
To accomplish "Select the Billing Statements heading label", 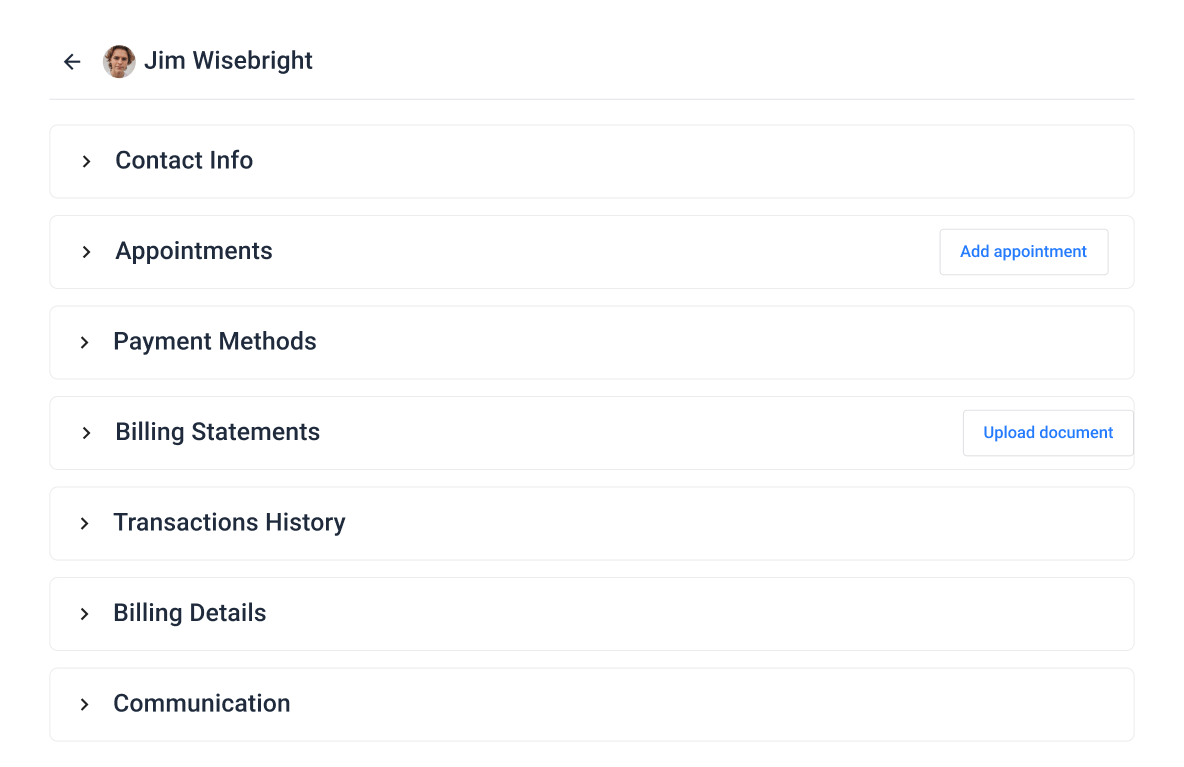I will click(x=218, y=432).
